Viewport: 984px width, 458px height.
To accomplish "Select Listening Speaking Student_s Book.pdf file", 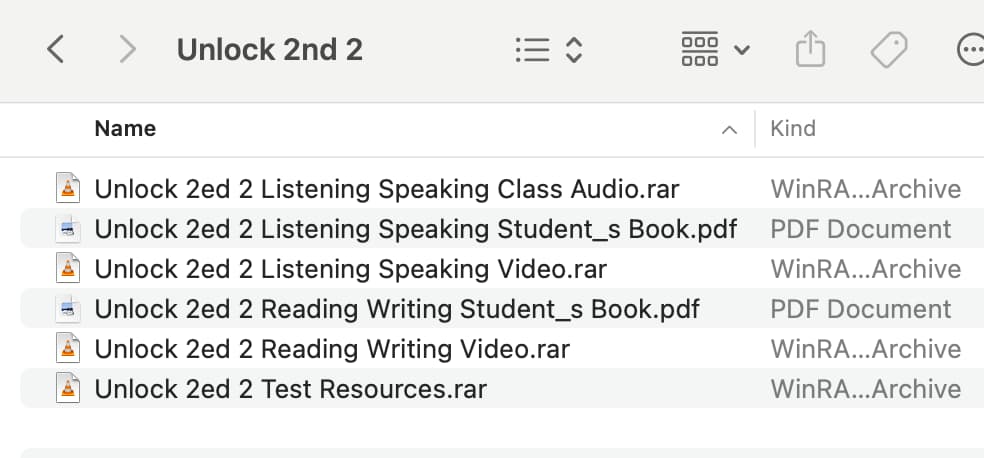I will coord(502,229).
